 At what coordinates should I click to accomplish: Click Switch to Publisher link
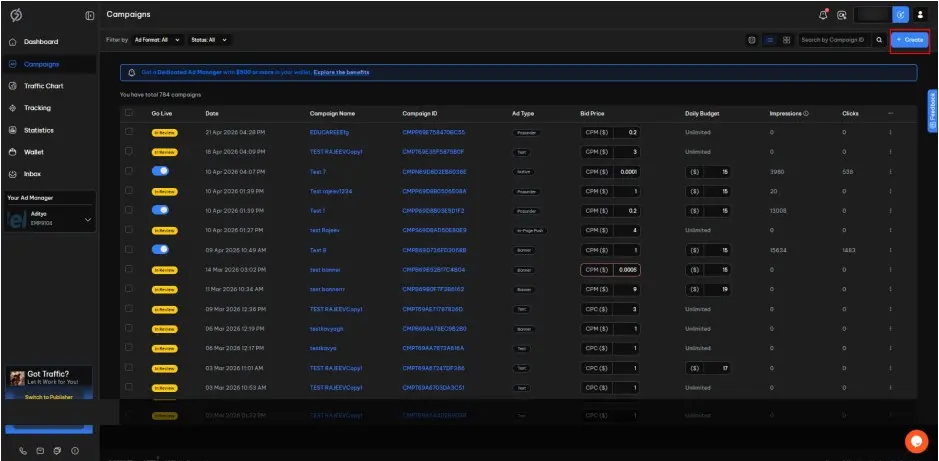point(49,397)
